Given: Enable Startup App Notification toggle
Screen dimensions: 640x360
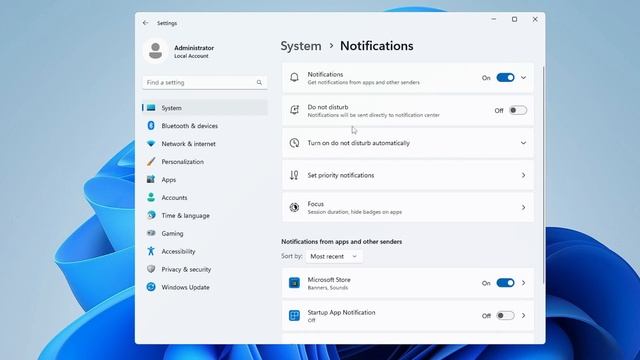Looking at the screenshot, I should (505, 316).
